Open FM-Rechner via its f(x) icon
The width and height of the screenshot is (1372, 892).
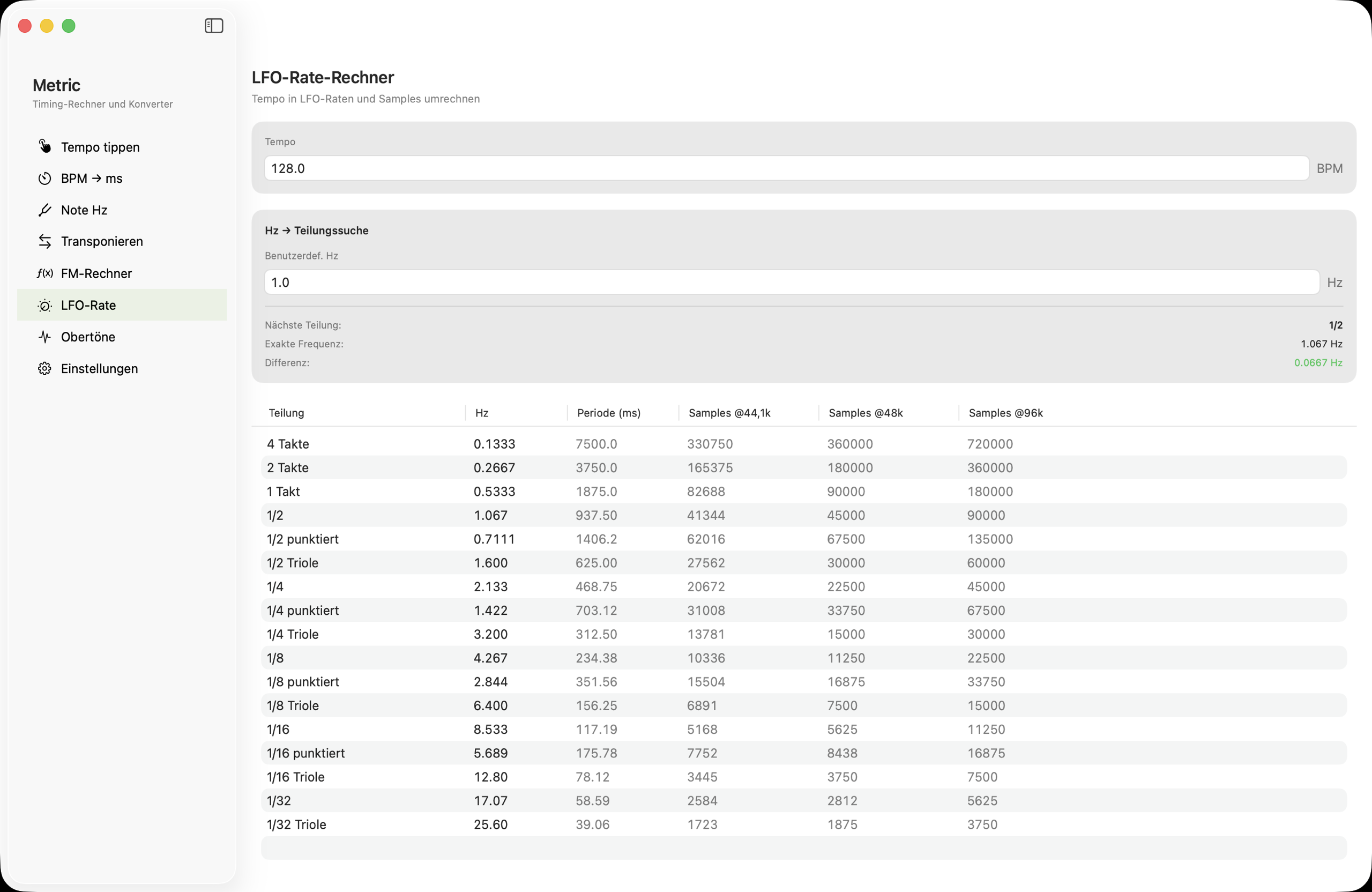pos(45,273)
